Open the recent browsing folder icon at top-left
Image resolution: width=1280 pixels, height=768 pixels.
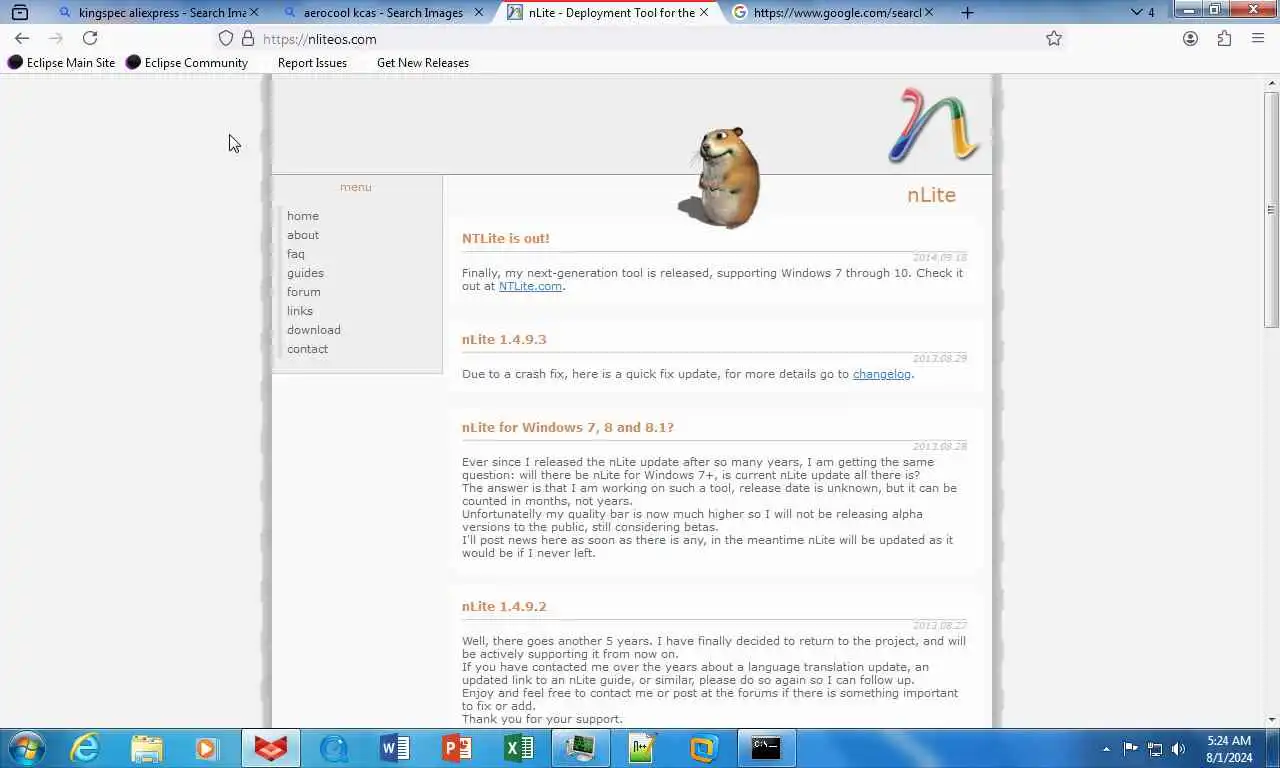[19, 12]
